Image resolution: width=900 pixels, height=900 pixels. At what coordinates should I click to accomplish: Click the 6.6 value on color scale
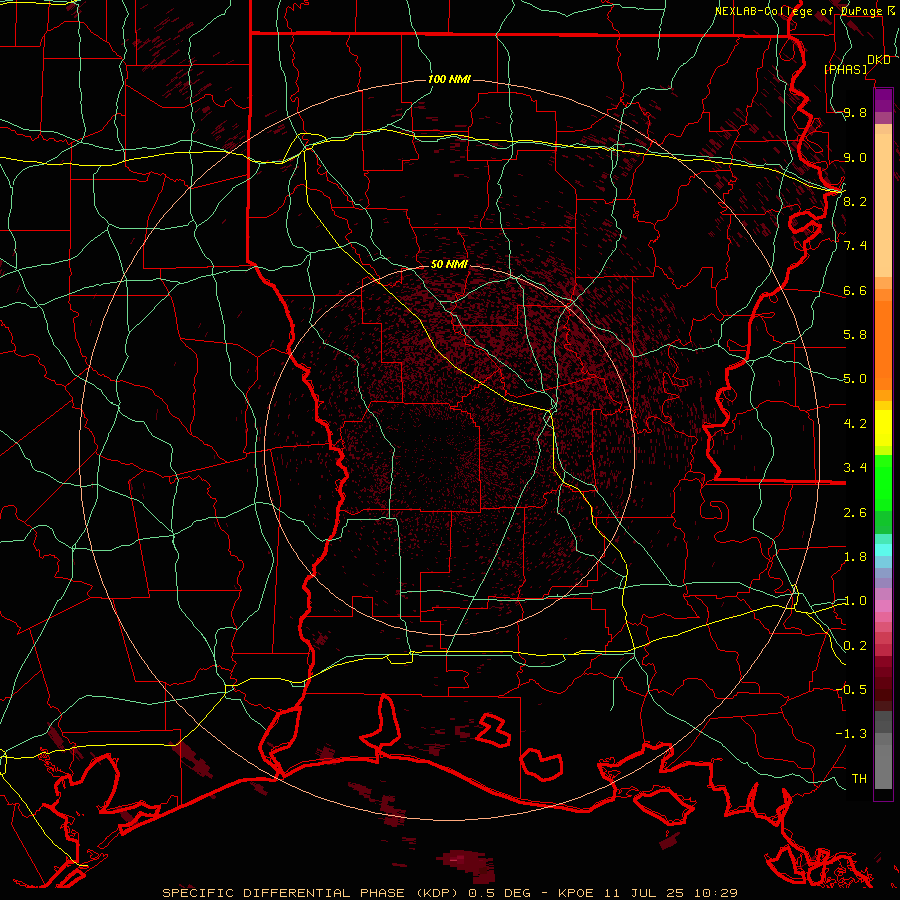[855, 290]
